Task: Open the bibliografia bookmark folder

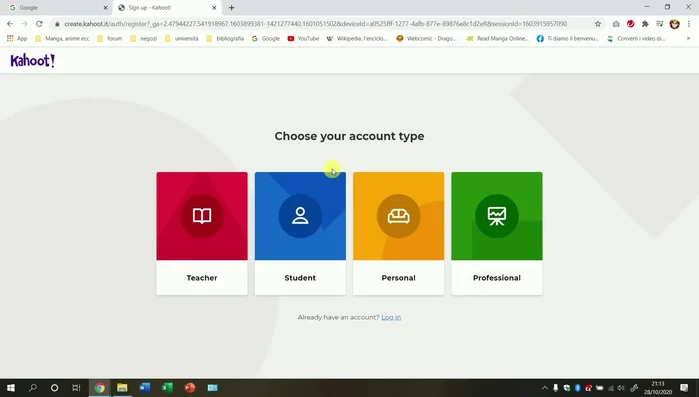Action: point(225,39)
